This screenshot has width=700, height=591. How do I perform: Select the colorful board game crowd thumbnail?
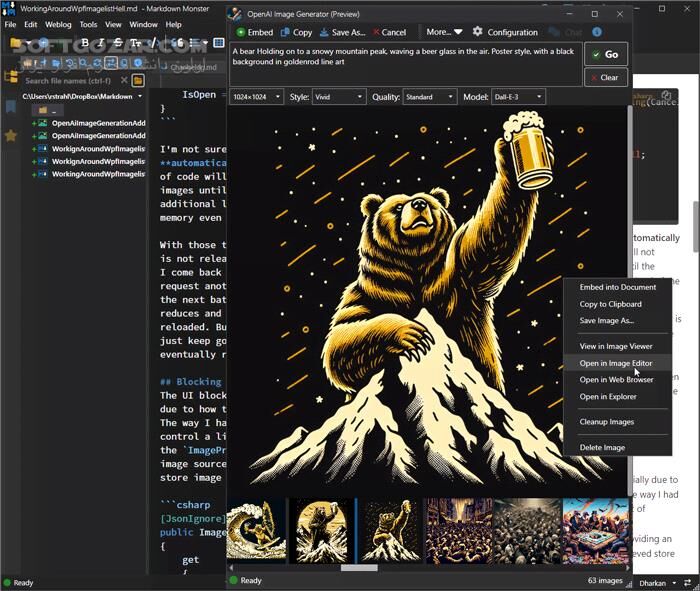click(596, 531)
